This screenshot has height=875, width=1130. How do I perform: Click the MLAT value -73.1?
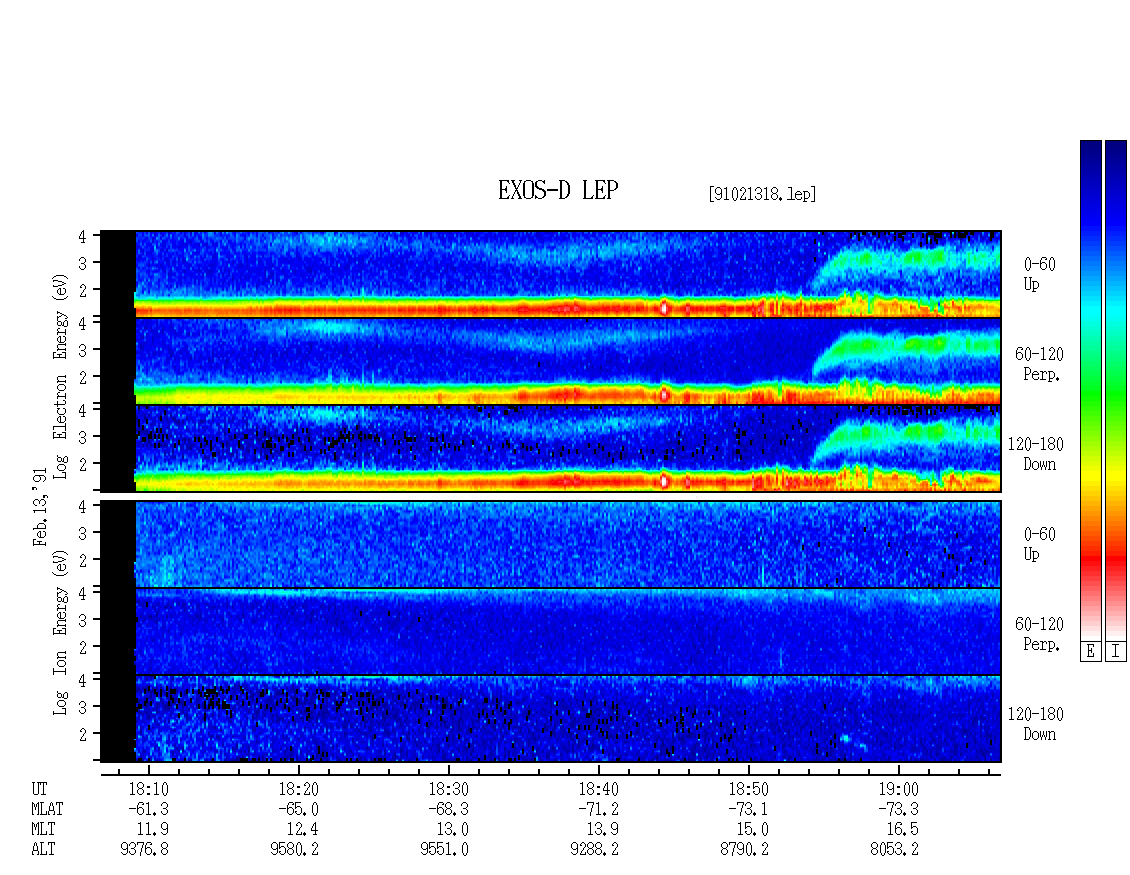(748, 809)
